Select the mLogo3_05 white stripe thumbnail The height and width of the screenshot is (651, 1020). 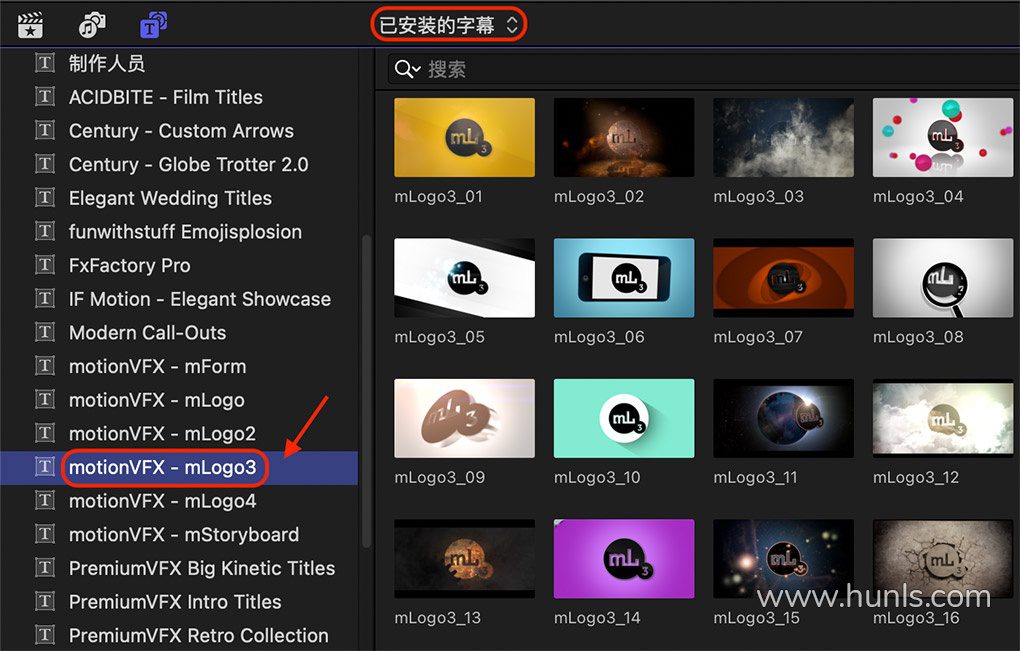(x=464, y=278)
